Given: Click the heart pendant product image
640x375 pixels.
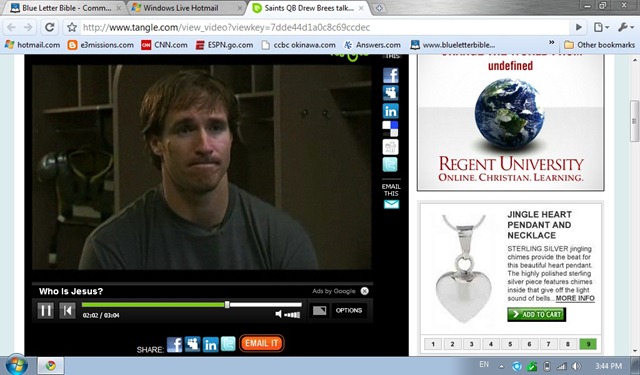Looking at the screenshot, I should (463, 268).
